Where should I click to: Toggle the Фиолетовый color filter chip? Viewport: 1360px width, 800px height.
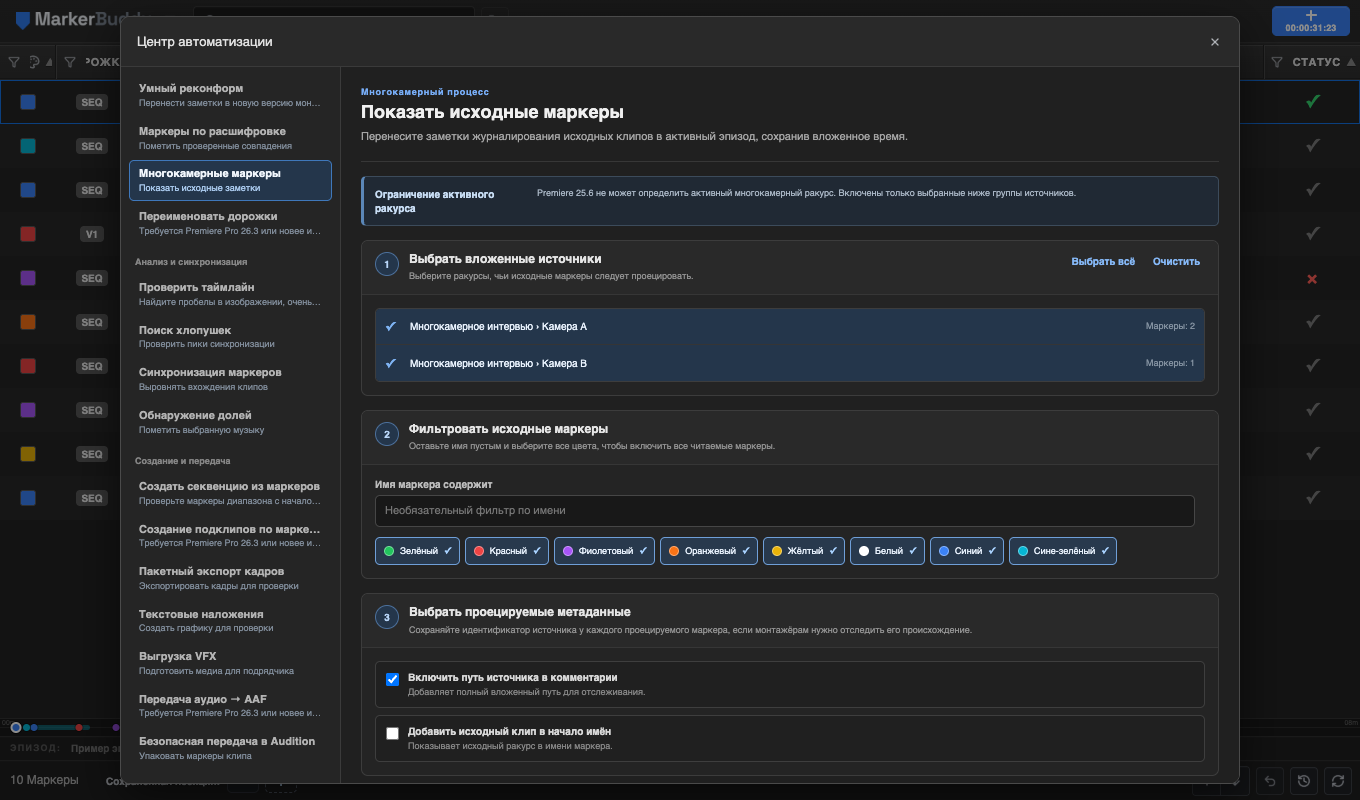(x=604, y=551)
